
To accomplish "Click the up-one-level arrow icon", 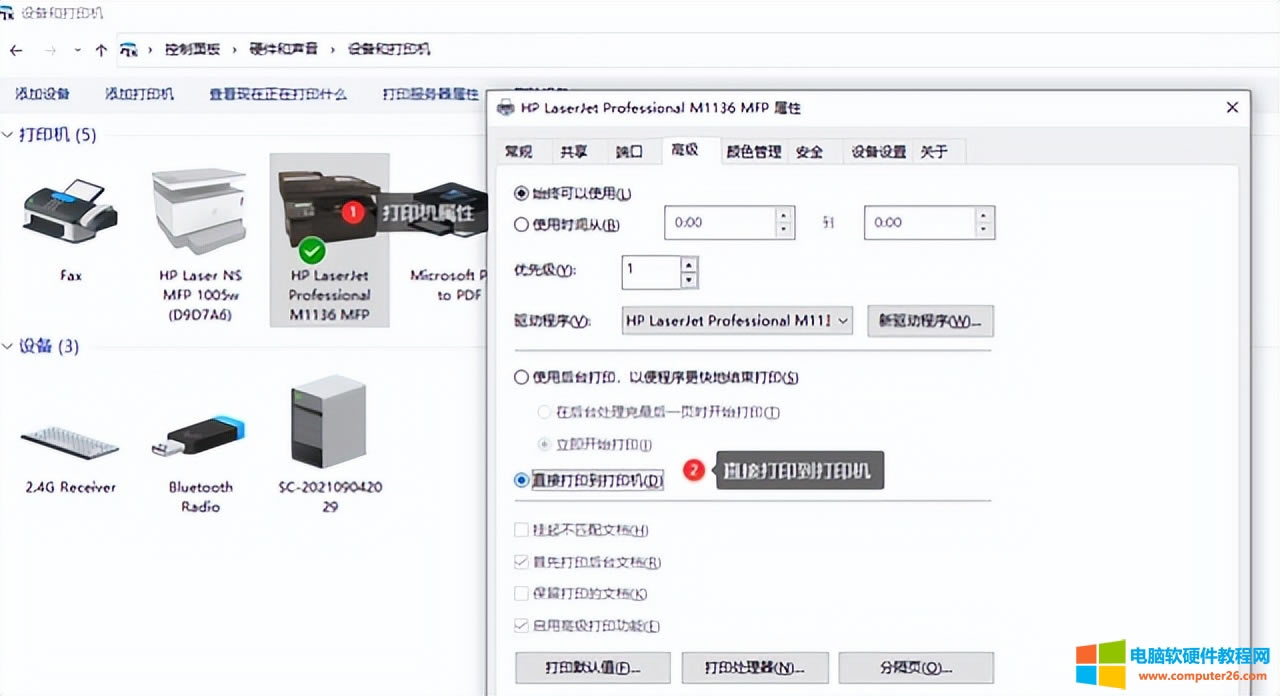I will coord(101,49).
